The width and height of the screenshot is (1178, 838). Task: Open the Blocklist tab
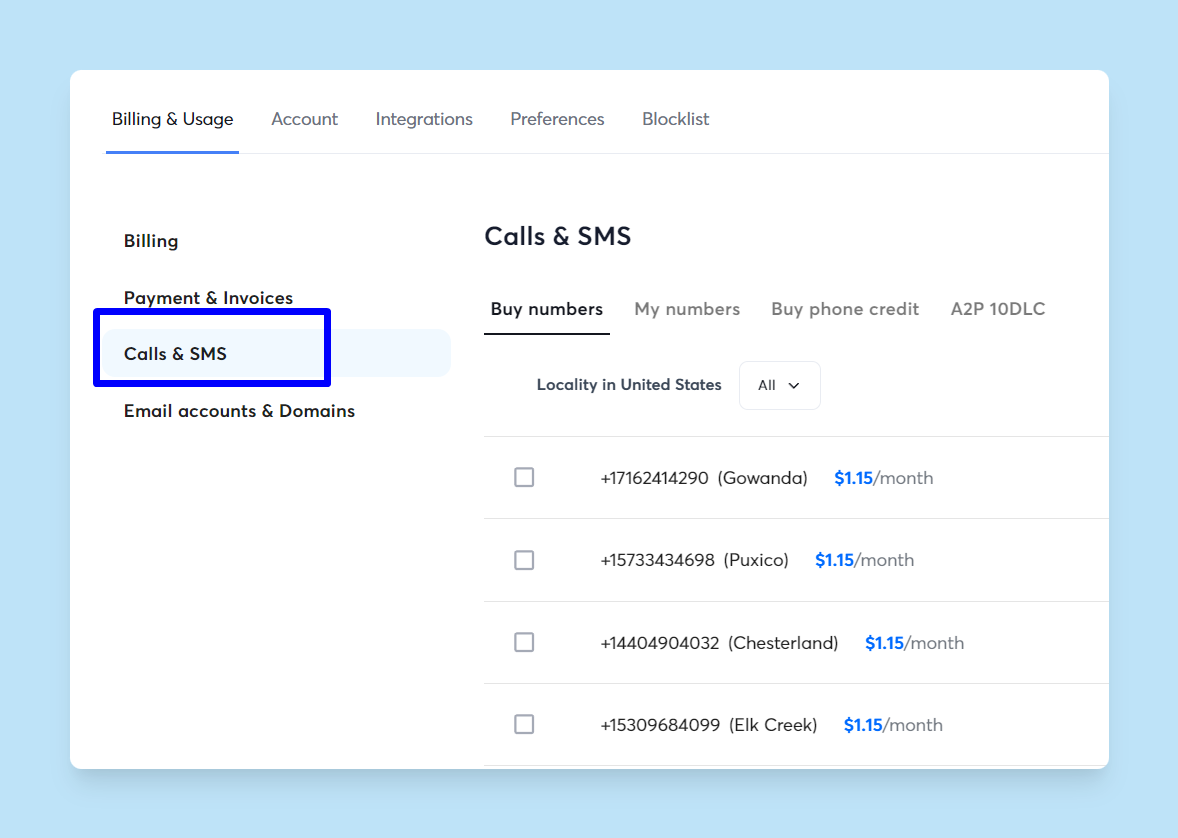675,118
